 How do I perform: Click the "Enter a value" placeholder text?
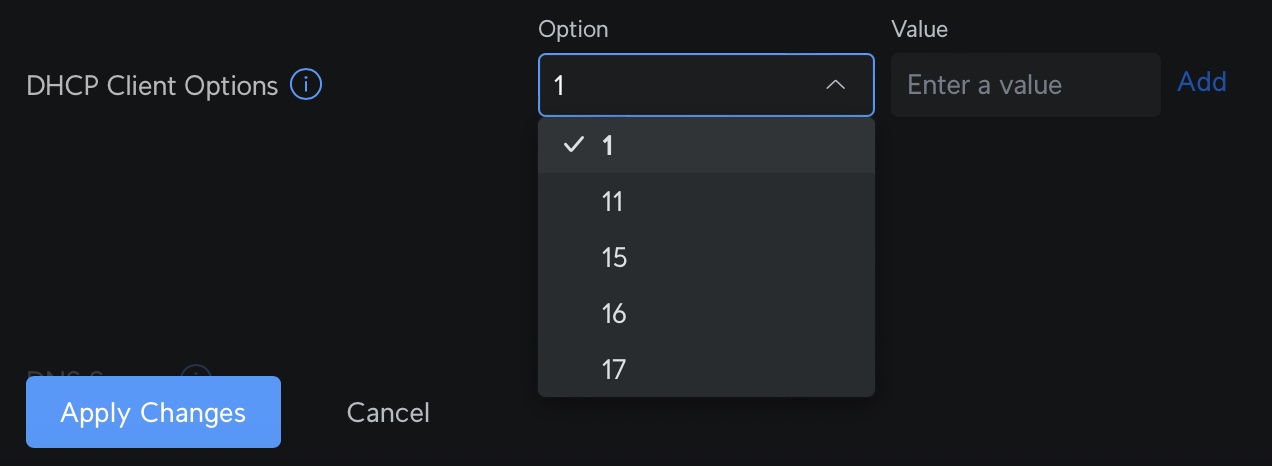tap(984, 85)
